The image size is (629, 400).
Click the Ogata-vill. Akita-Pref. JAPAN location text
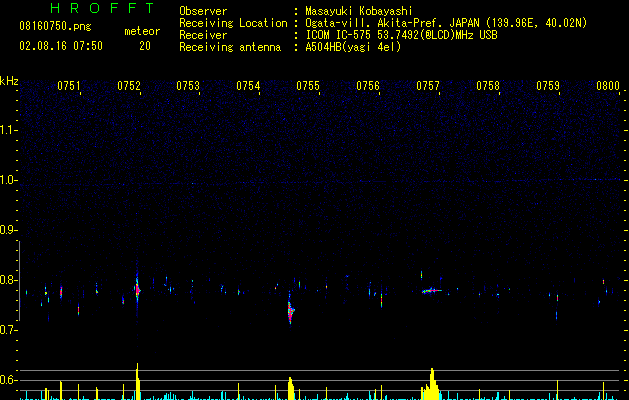point(446,23)
